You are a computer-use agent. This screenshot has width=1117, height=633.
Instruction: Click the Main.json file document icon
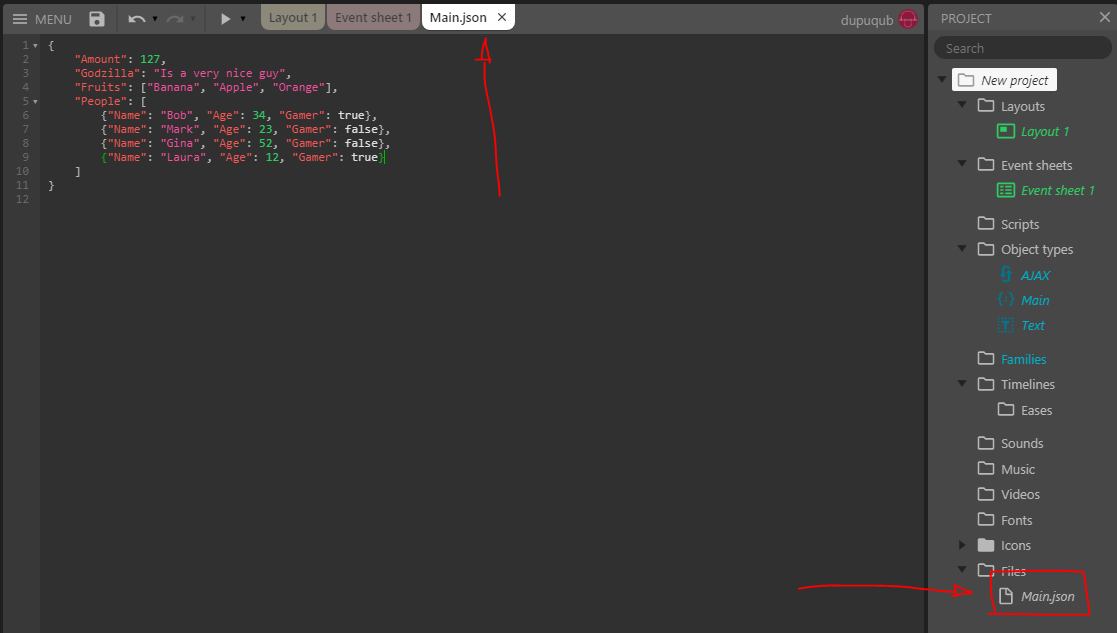[x=1006, y=596]
